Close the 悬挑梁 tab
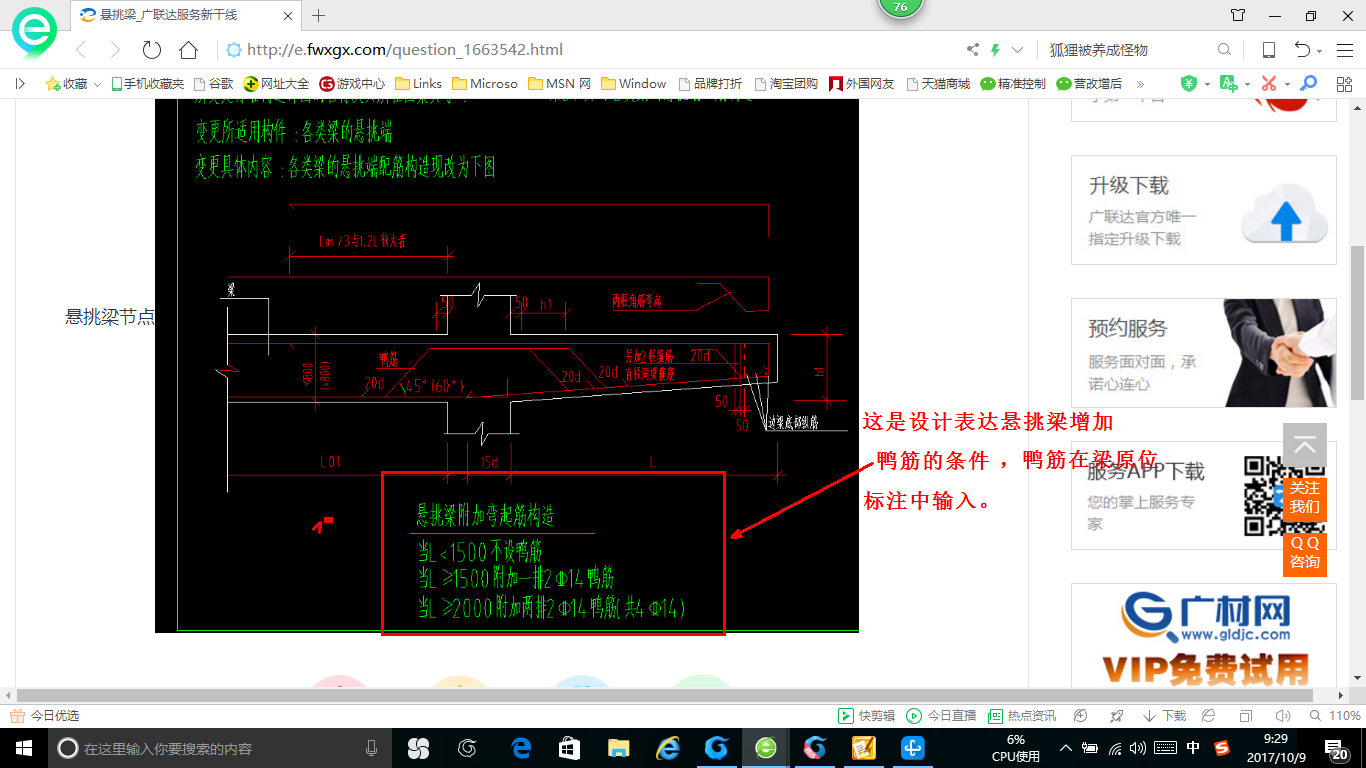 point(288,16)
